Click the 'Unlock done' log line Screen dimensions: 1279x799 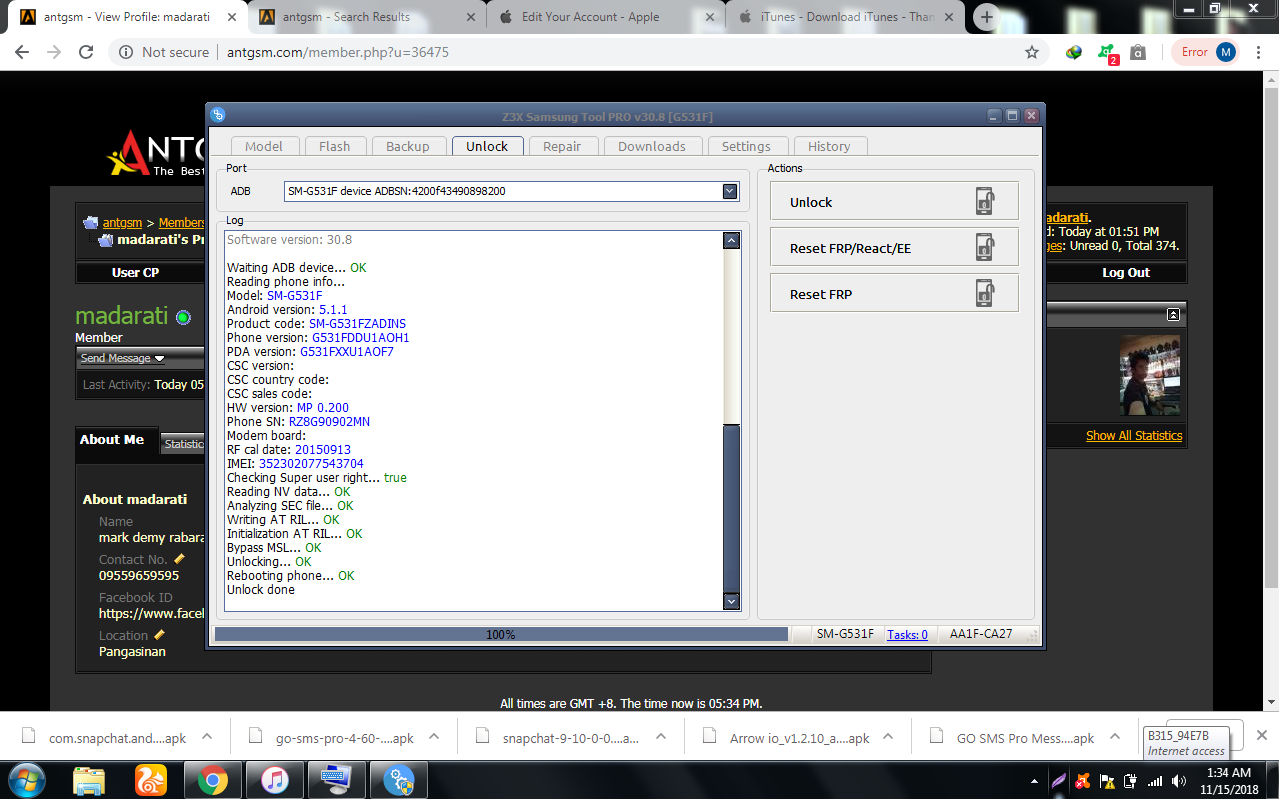261,590
